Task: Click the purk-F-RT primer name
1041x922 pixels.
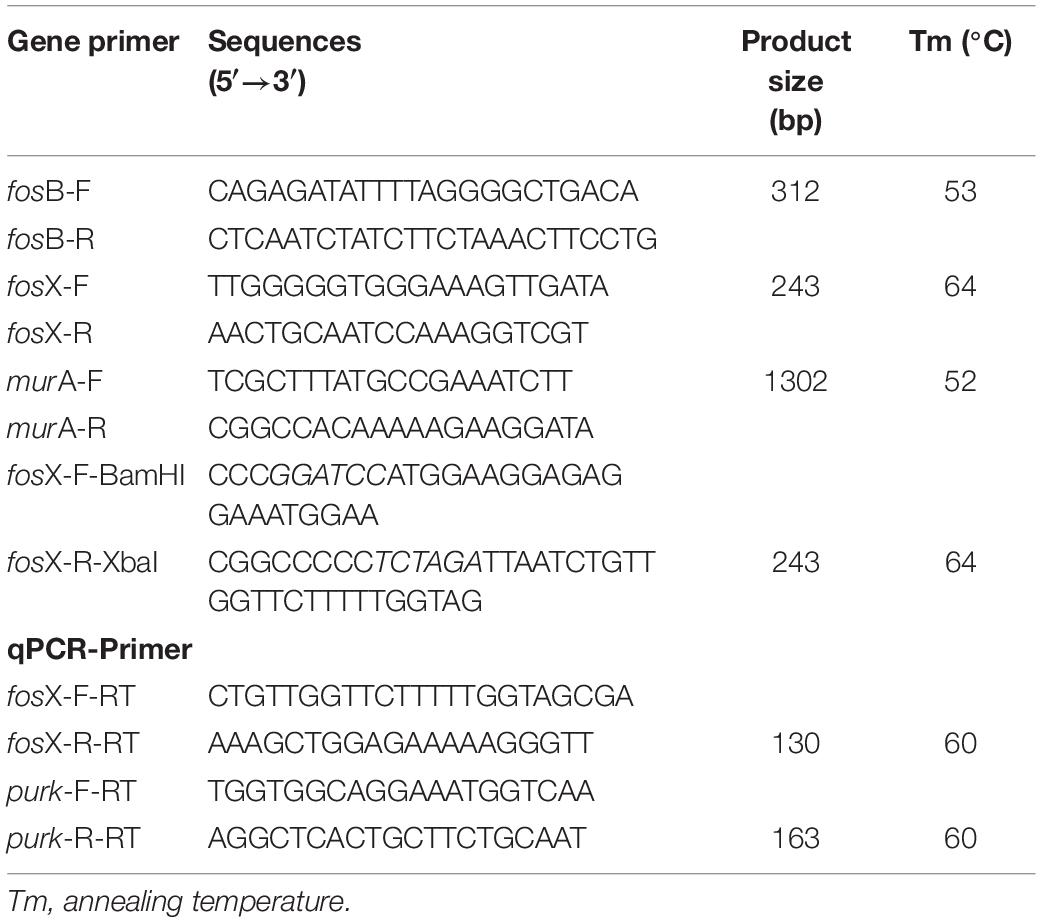Action: tap(72, 791)
